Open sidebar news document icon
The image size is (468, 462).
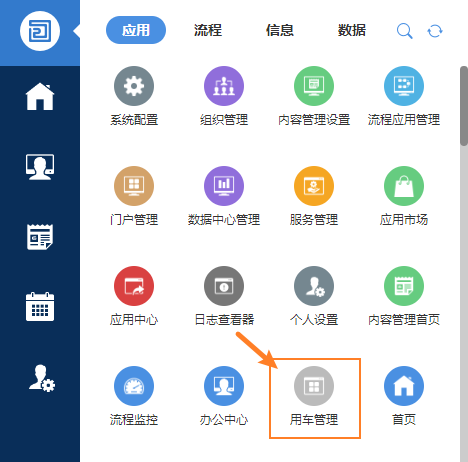tap(40, 237)
